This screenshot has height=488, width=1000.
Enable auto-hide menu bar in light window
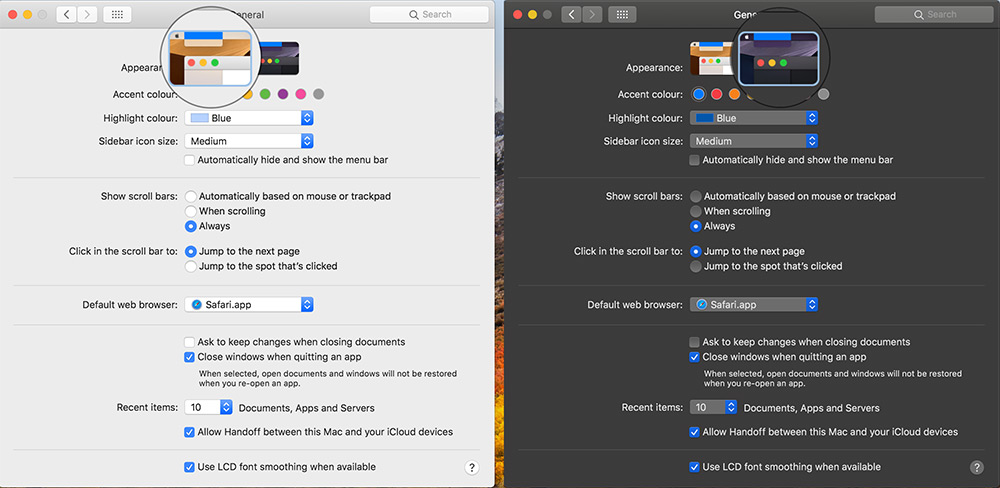point(189,160)
